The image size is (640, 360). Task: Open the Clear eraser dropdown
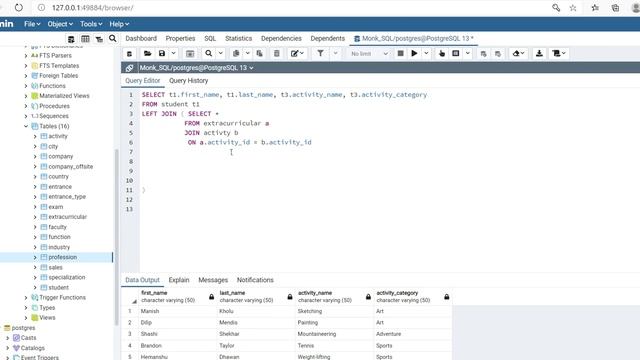pos(518,53)
